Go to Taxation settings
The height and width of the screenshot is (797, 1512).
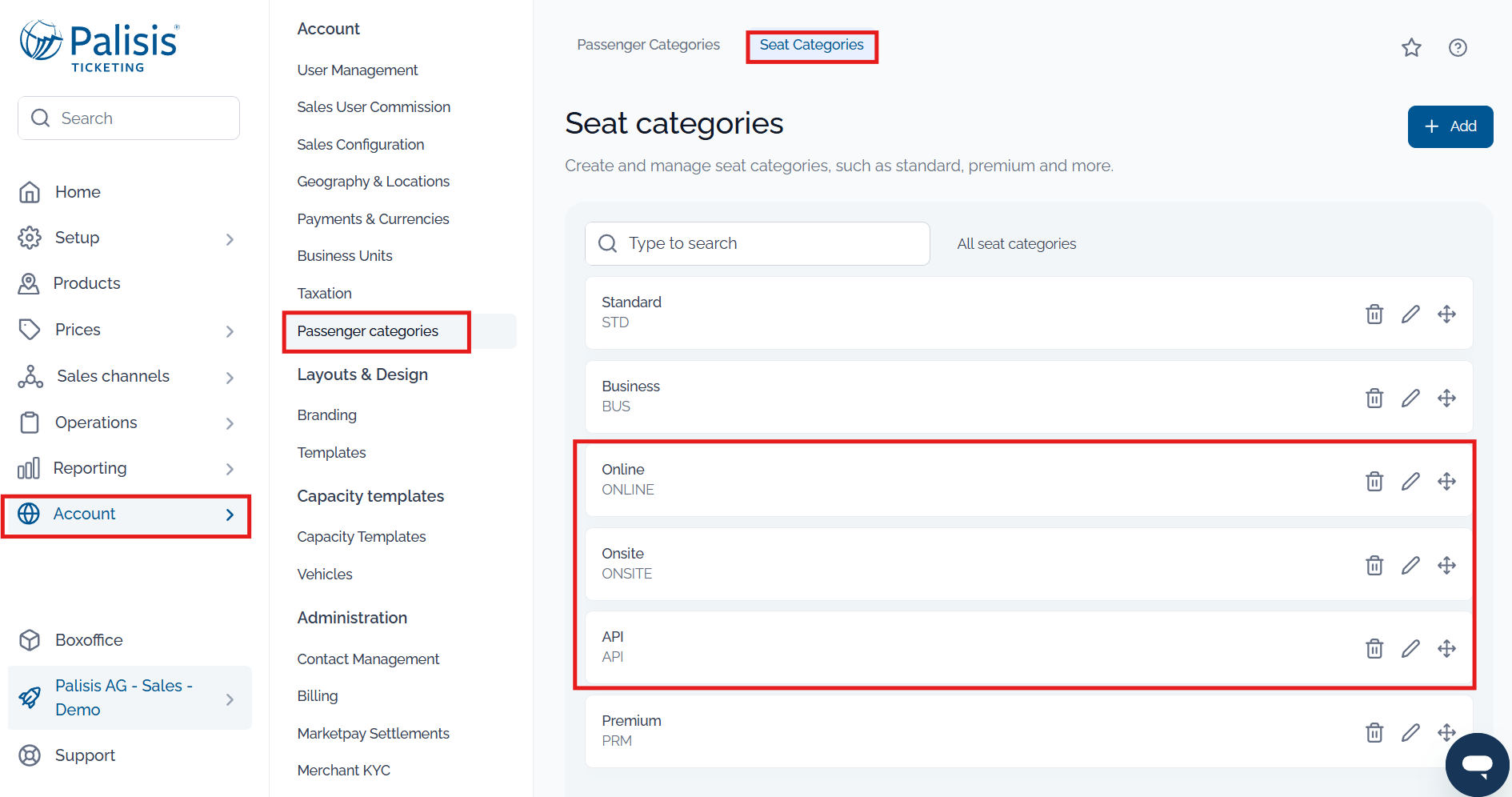324,294
